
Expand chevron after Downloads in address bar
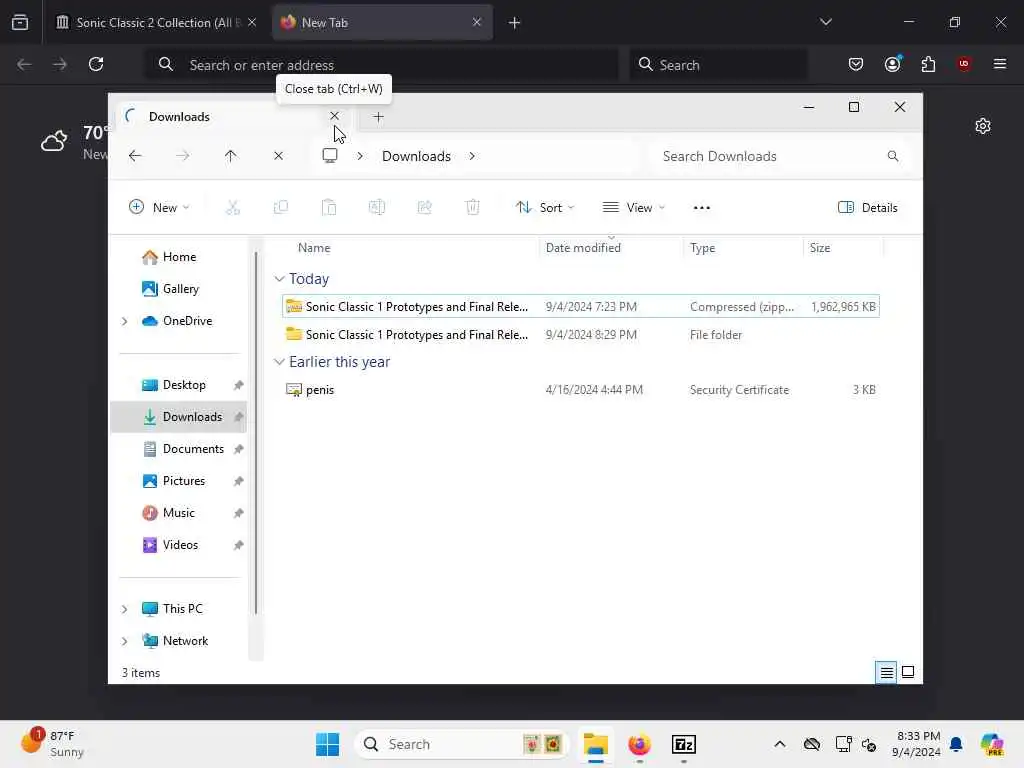[x=472, y=156]
